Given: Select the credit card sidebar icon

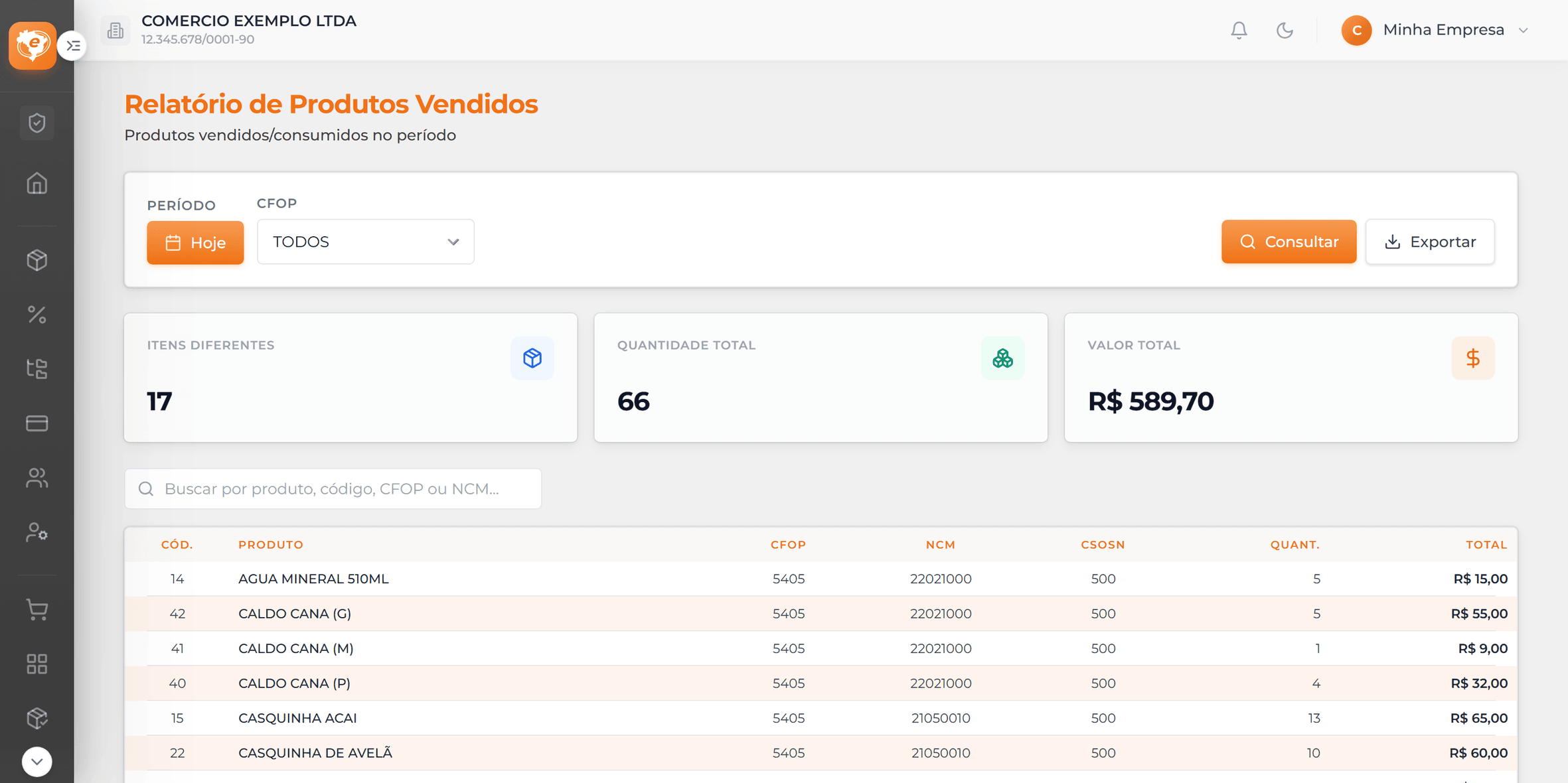Looking at the screenshot, I should coord(37,423).
